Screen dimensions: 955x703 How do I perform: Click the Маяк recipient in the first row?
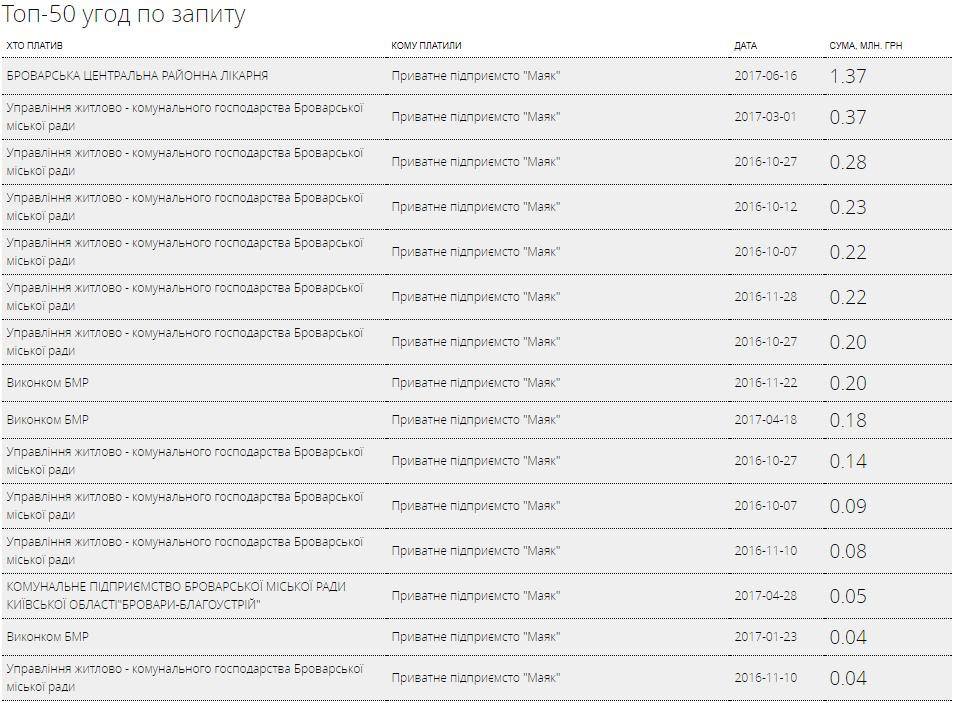(476, 76)
